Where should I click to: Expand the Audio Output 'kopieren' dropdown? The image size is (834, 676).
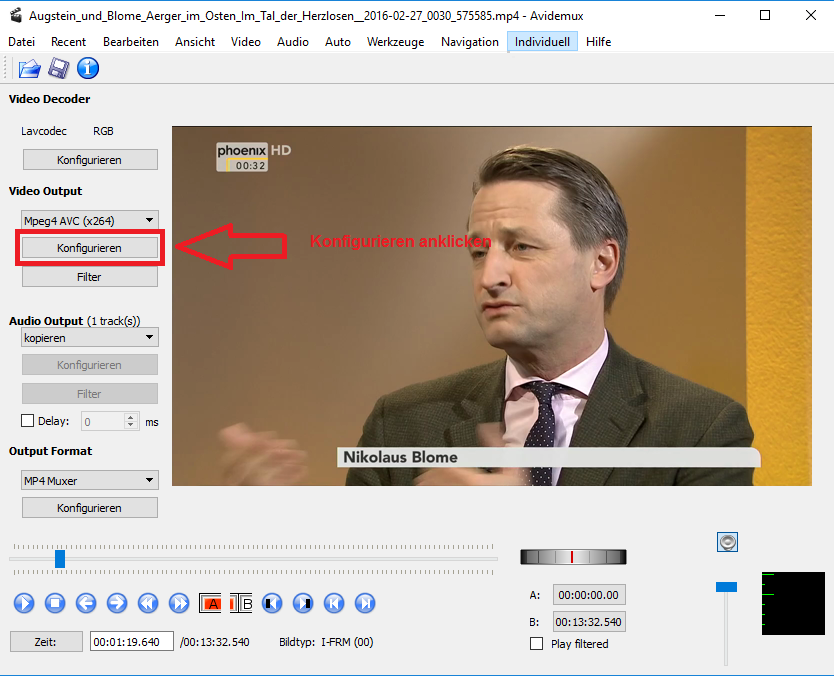90,338
